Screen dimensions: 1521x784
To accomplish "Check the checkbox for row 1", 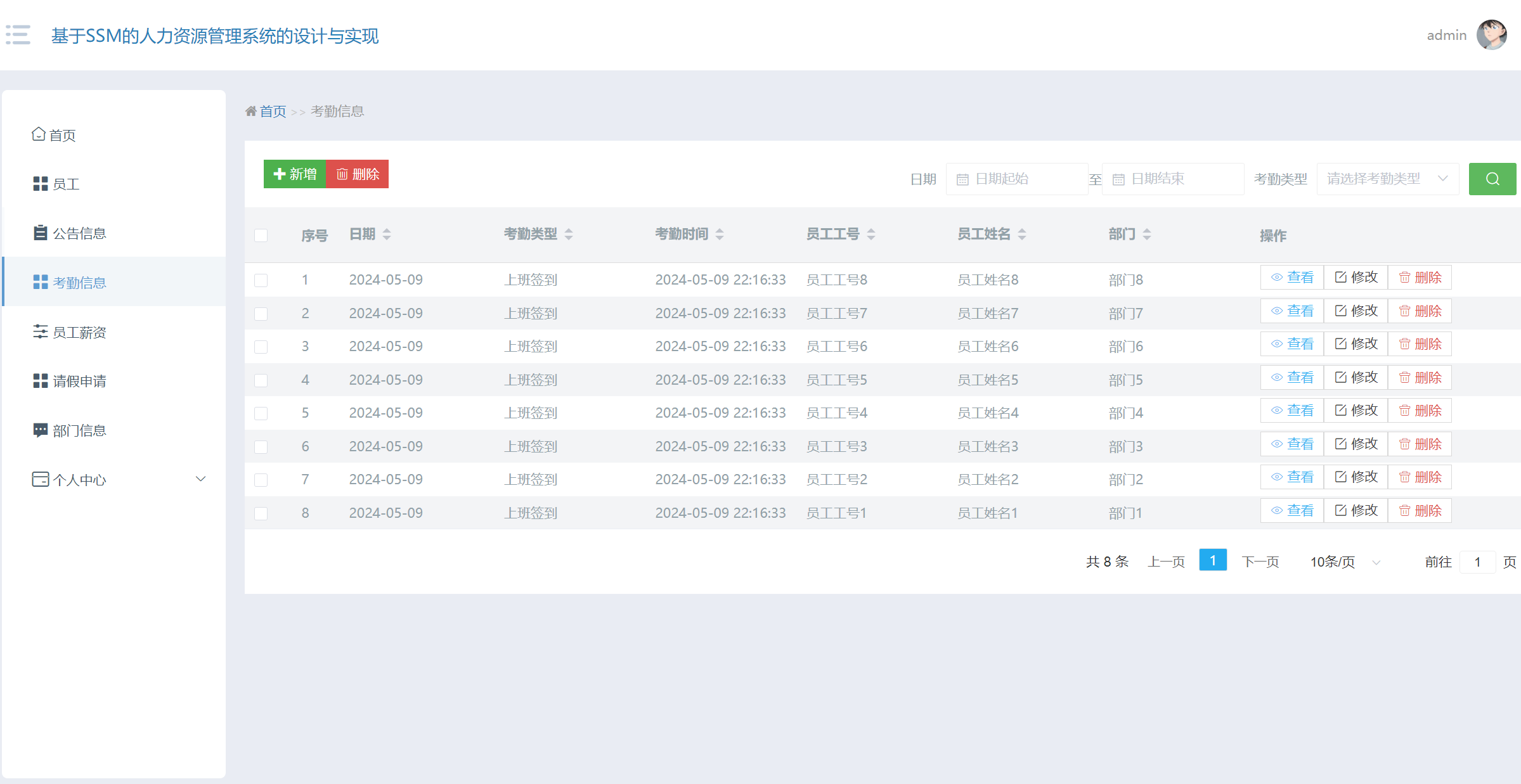I will point(261,280).
